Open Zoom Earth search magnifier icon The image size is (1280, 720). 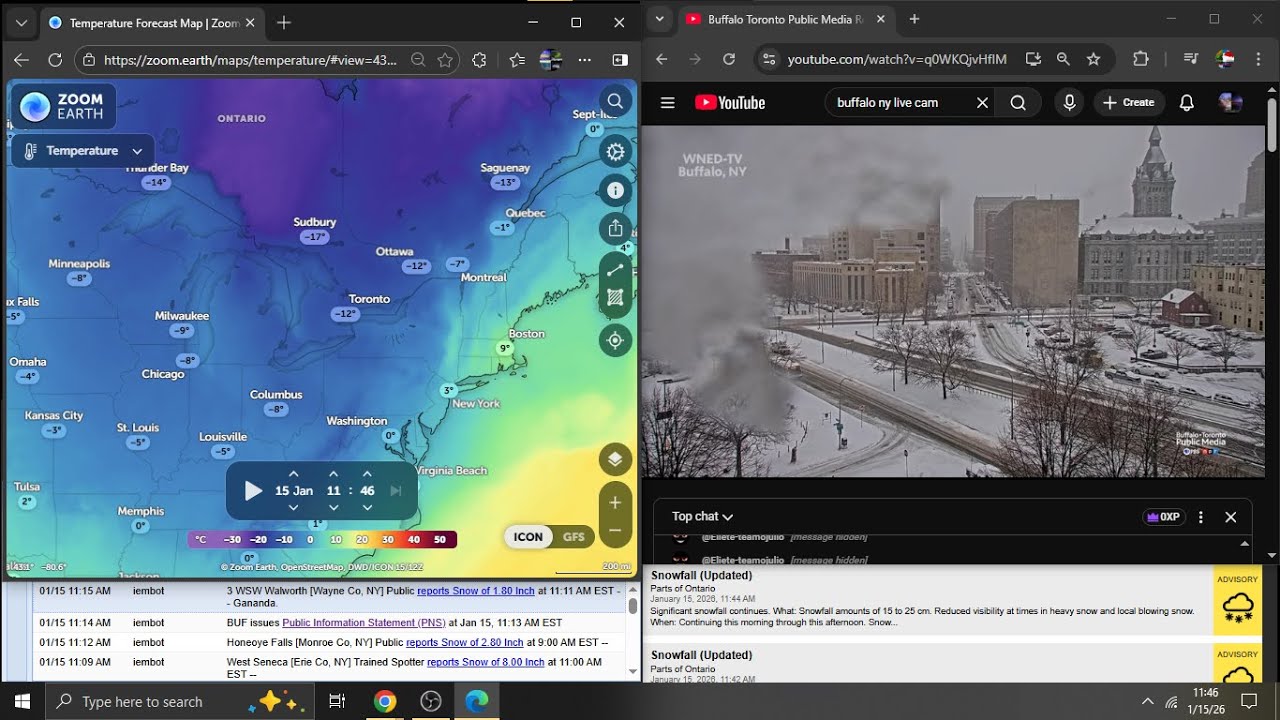(615, 101)
